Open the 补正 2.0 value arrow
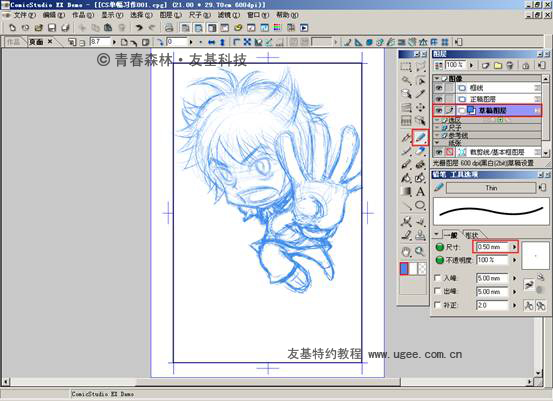553x401 pixels. tap(514, 305)
